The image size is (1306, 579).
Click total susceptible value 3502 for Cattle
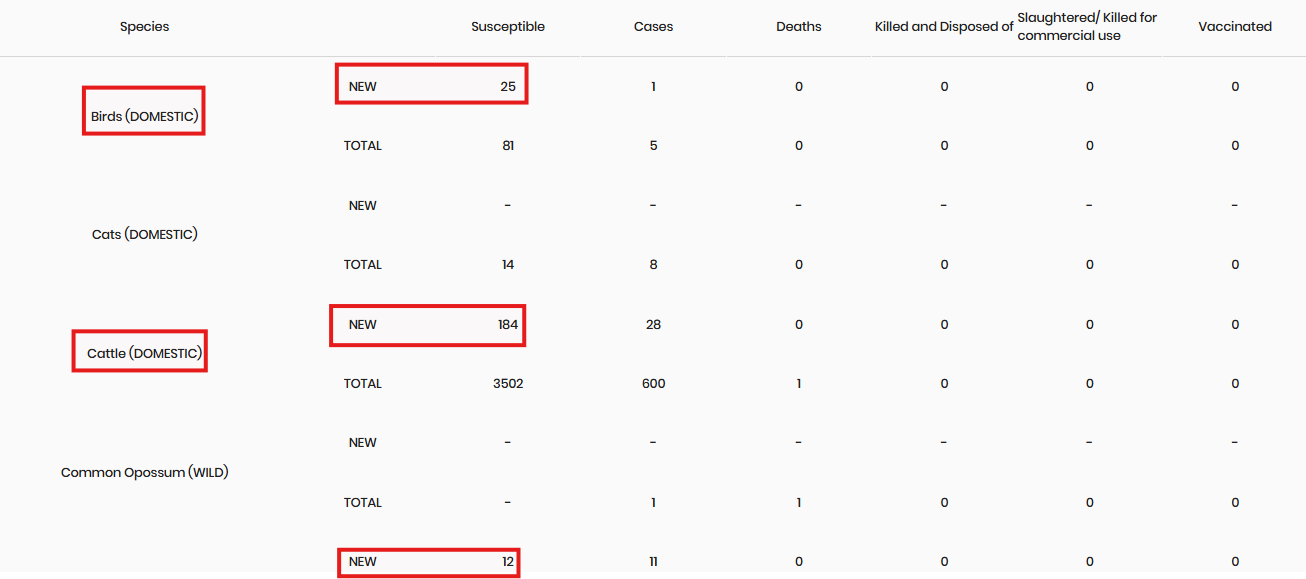coord(508,384)
